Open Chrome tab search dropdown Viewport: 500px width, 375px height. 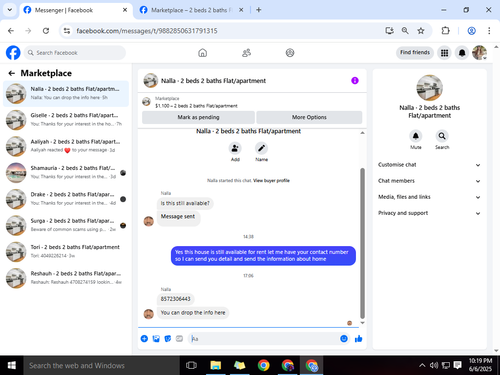10,10
